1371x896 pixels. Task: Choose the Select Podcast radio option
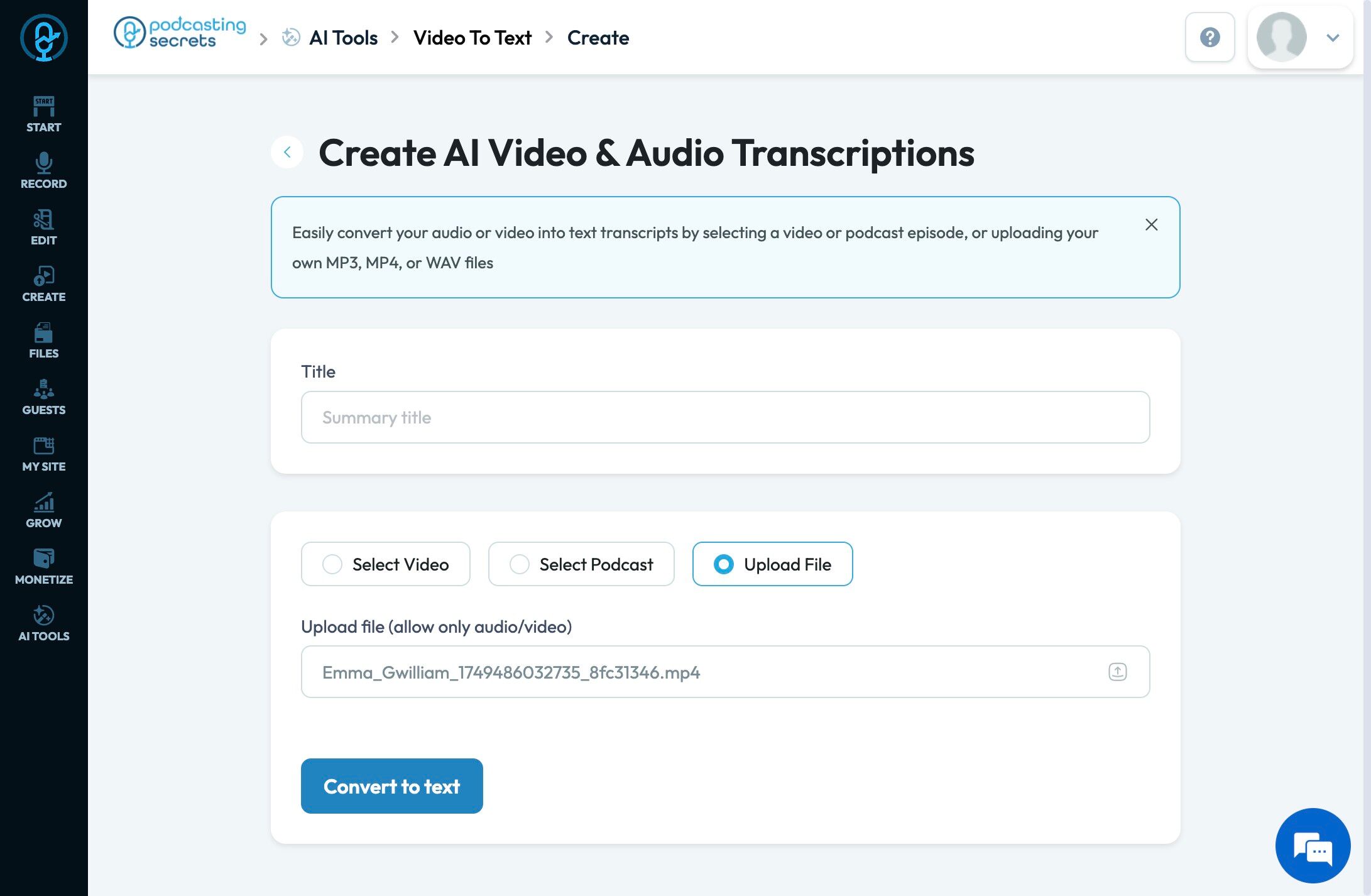point(520,564)
